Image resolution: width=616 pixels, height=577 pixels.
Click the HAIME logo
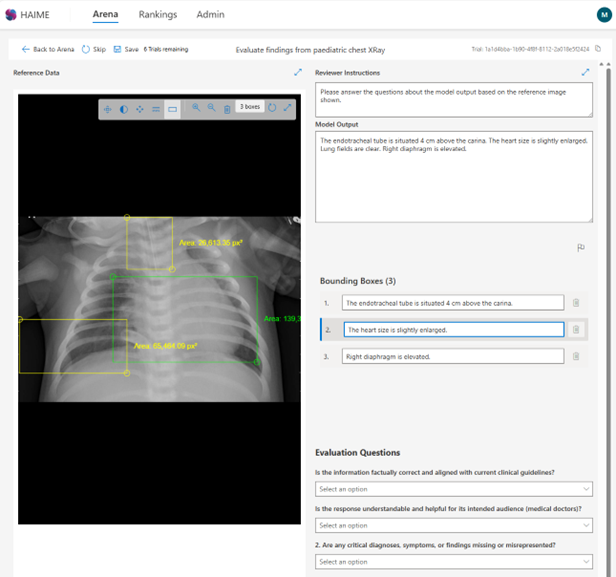coord(27,15)
